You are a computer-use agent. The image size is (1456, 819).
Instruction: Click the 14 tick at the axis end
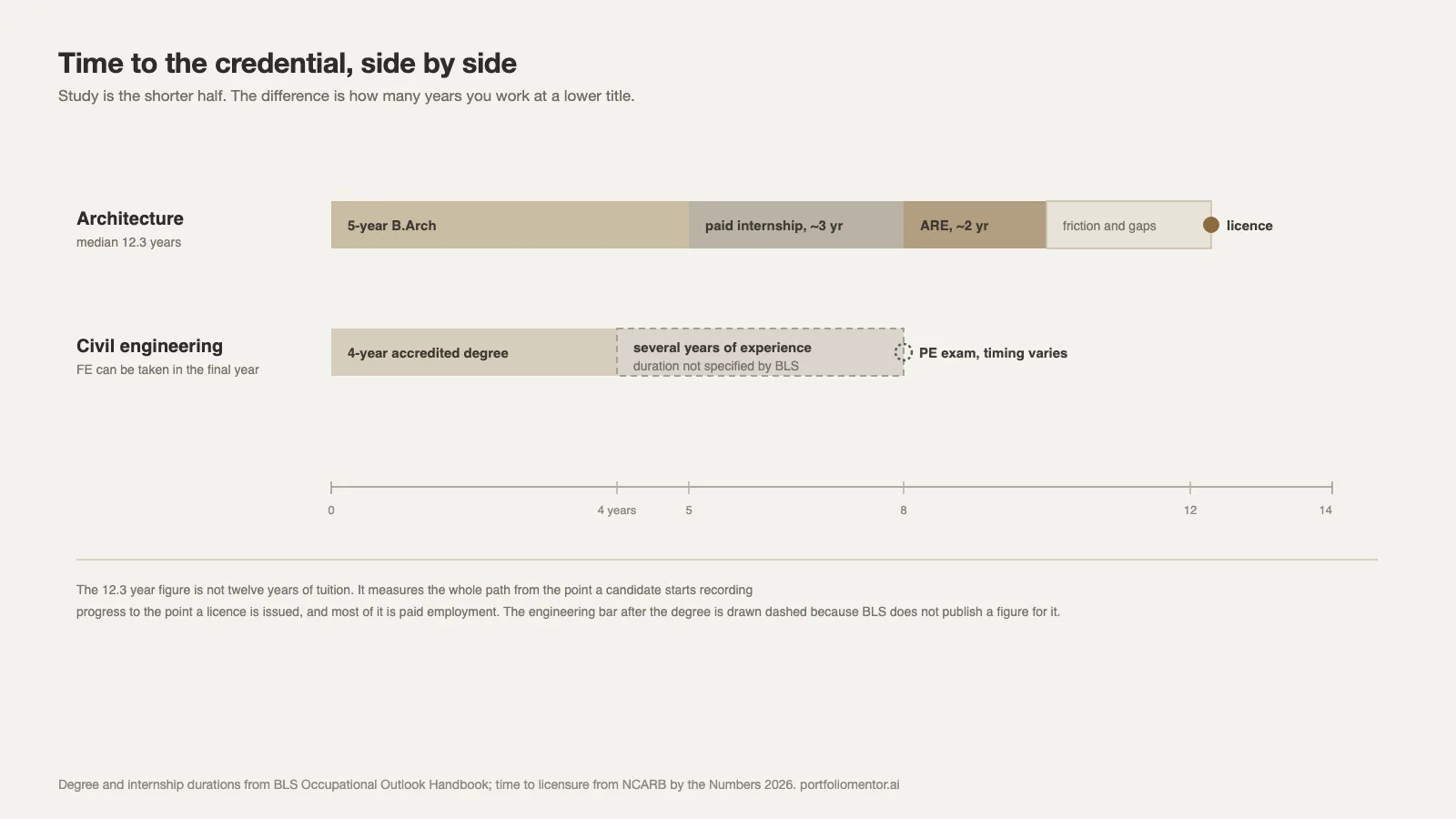1326,510
